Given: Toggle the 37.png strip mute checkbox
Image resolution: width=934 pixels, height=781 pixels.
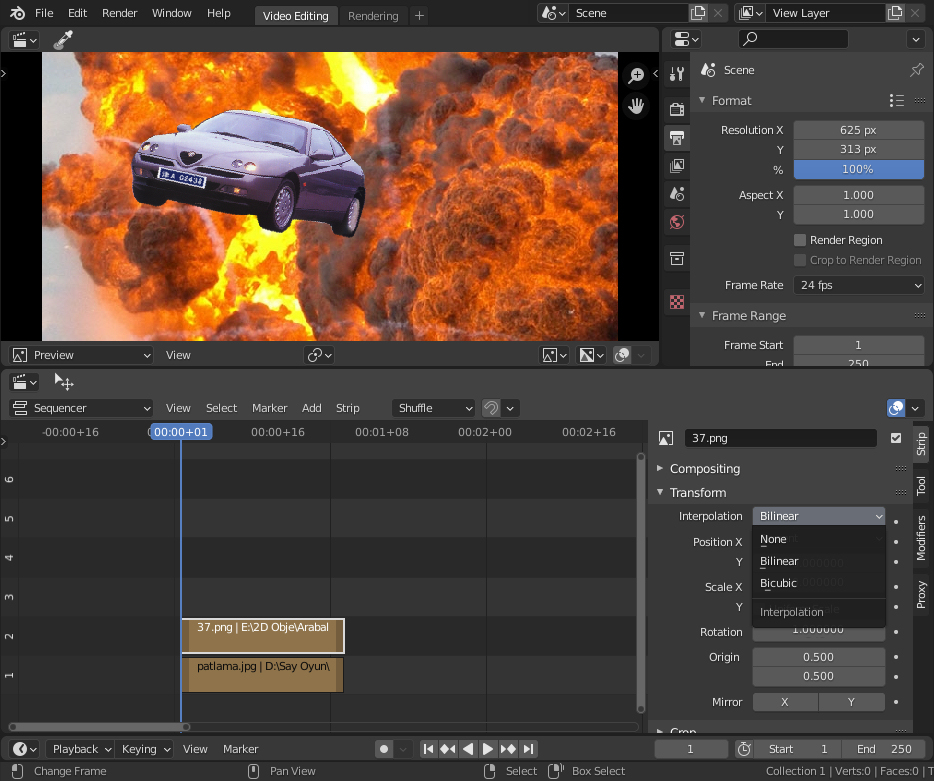Looking at the screenshot, I should [896, 438].
